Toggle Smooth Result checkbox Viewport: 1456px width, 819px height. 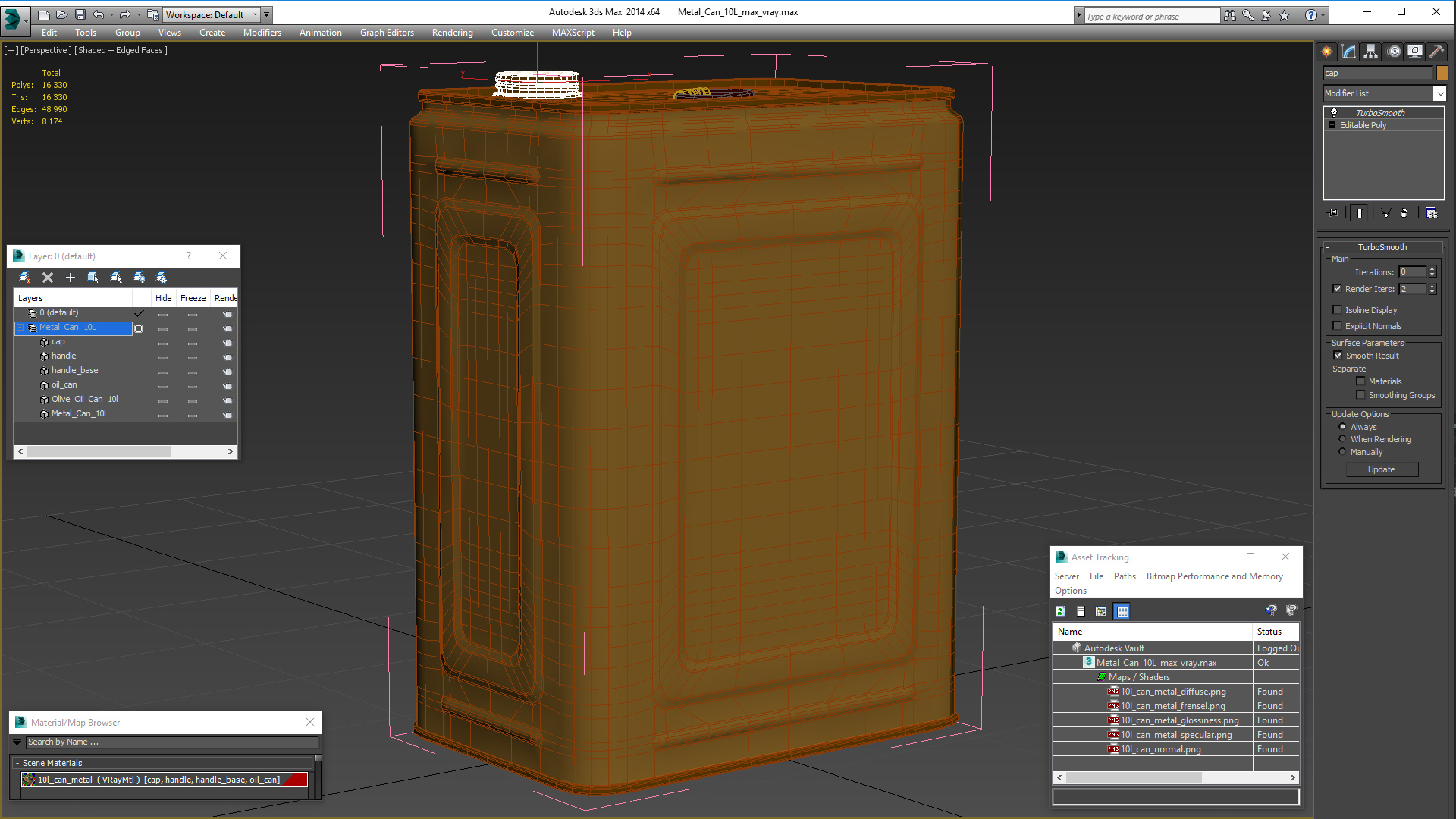coord(1338,356)
